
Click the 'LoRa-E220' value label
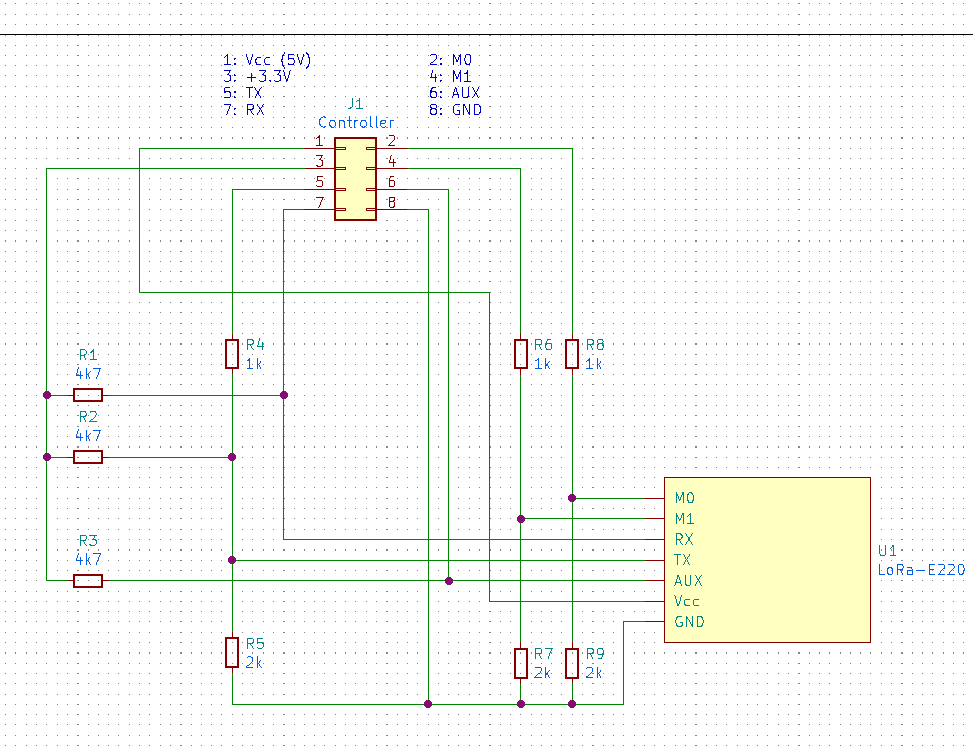point(921,570)
